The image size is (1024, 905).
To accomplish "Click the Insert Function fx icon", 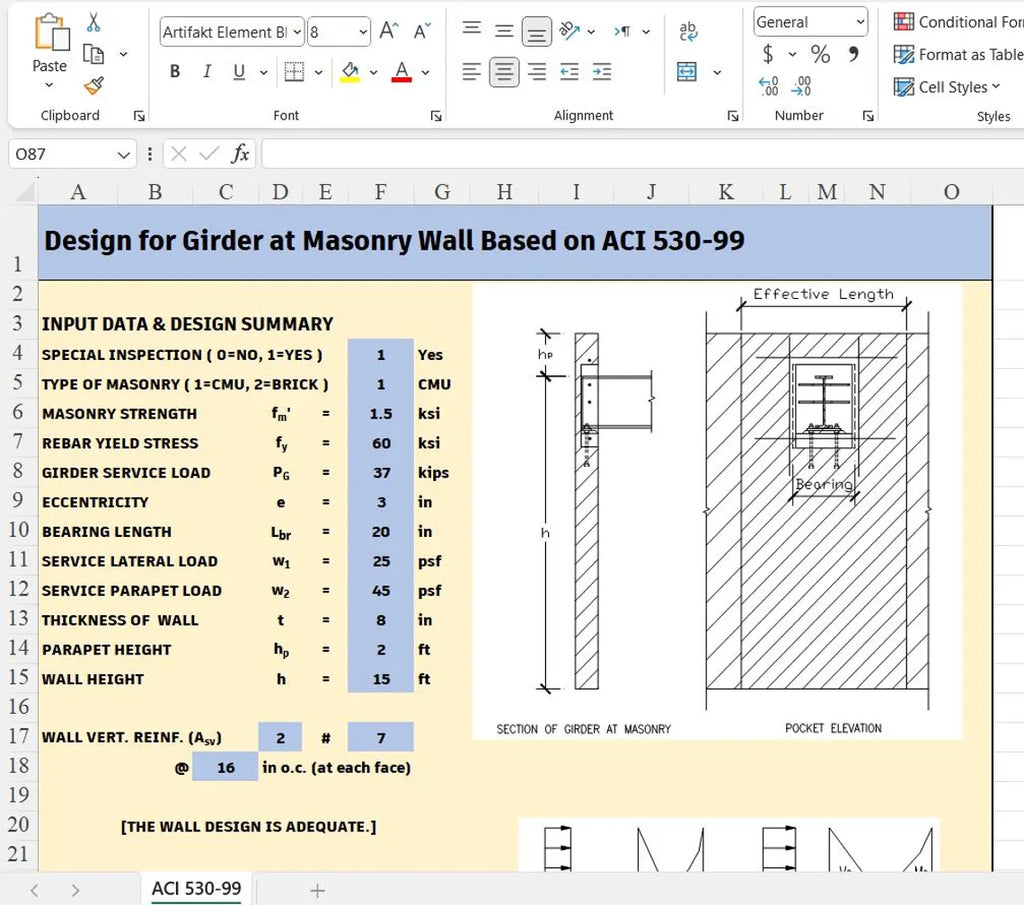I will pos(240,154).
